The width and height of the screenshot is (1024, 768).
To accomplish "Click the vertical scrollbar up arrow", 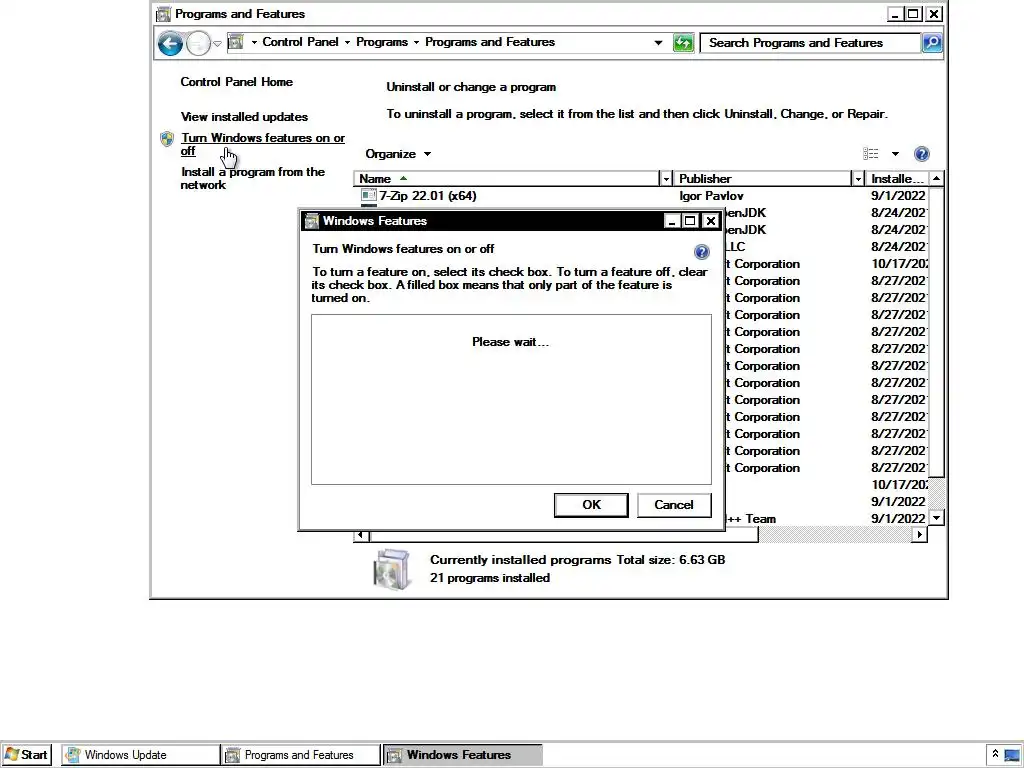I will pyautogui.click(x=936, y=178).
